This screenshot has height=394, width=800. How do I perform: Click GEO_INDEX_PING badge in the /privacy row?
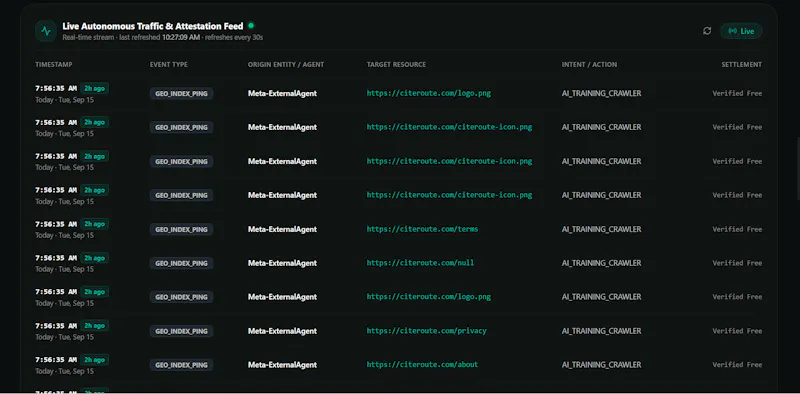182,331
